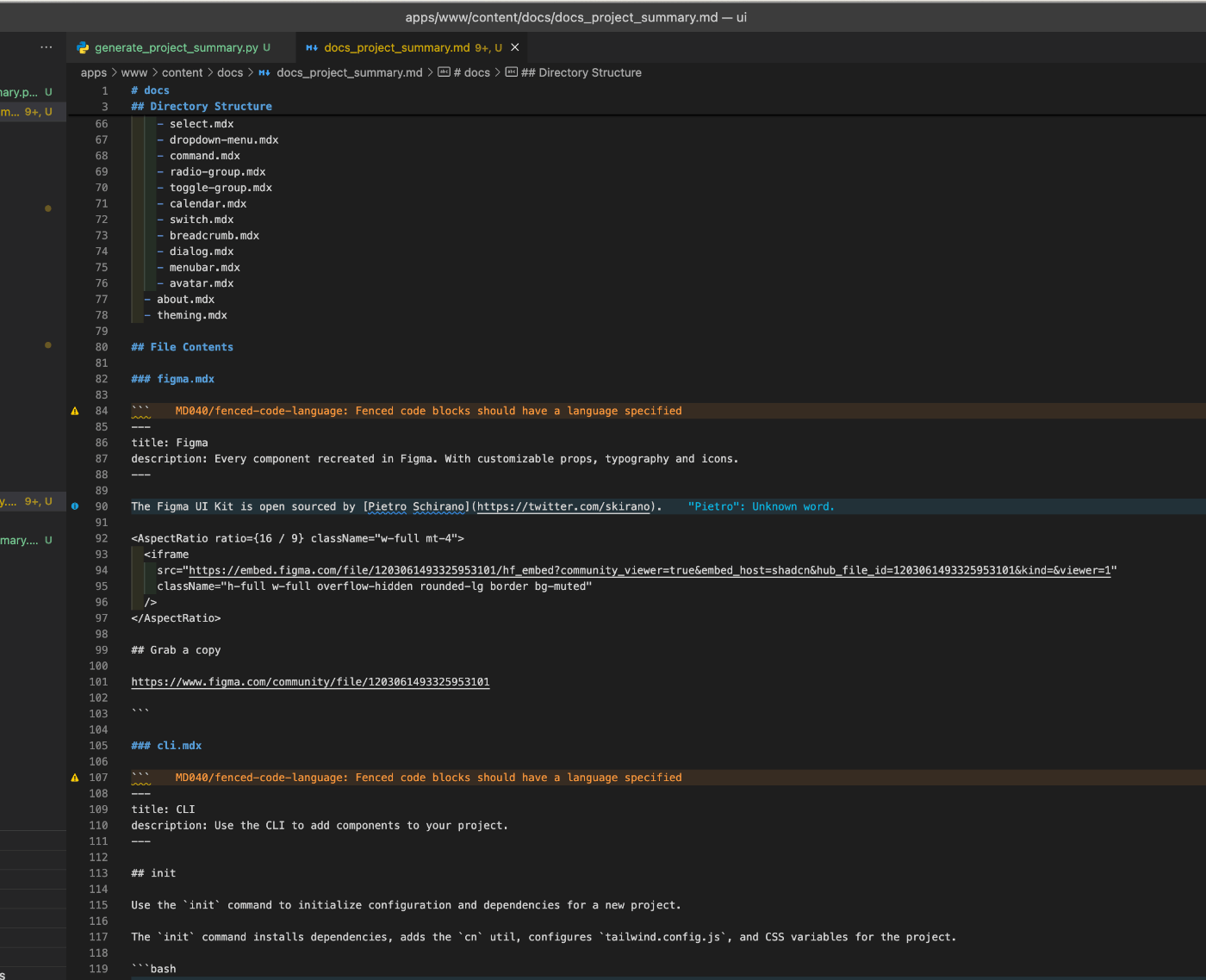1206x980 pixels.
Task: Select the highlighted sidebar file 'm... 9+, U'
Action: pos(33,112)
